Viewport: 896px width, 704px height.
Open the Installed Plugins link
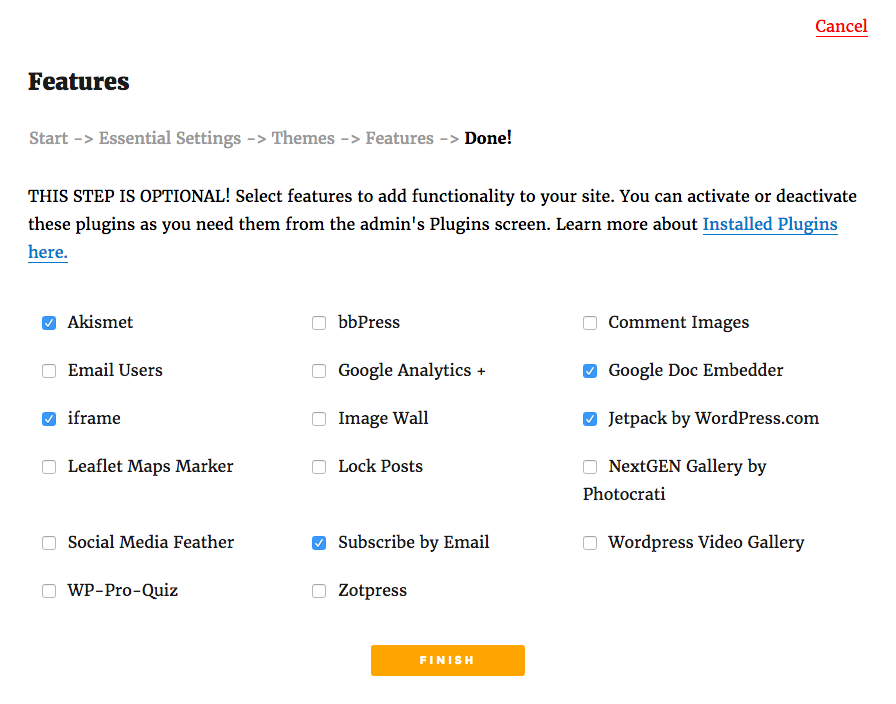click(x=770, y=224)
